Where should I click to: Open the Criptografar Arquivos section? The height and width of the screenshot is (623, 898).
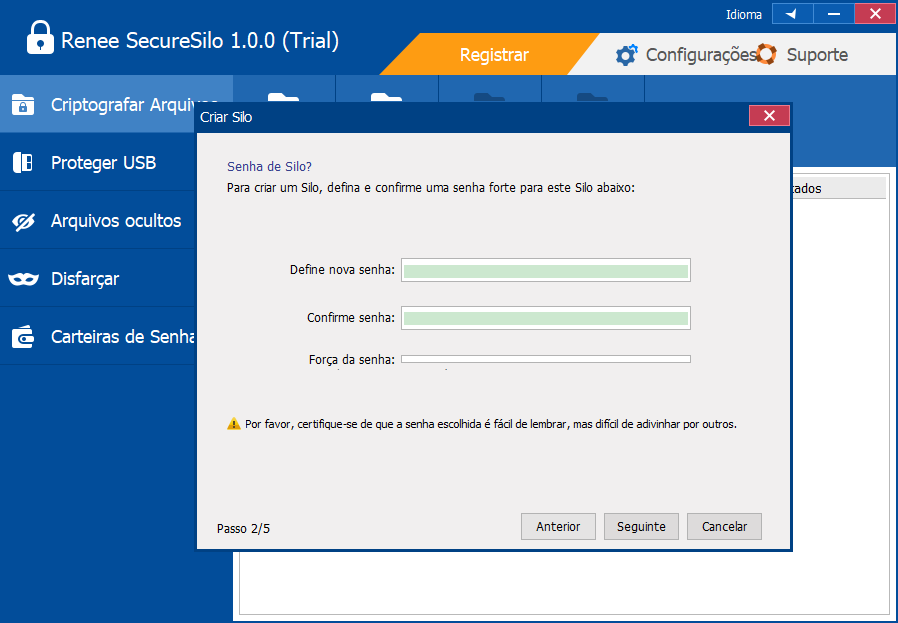tap(116, 105)
